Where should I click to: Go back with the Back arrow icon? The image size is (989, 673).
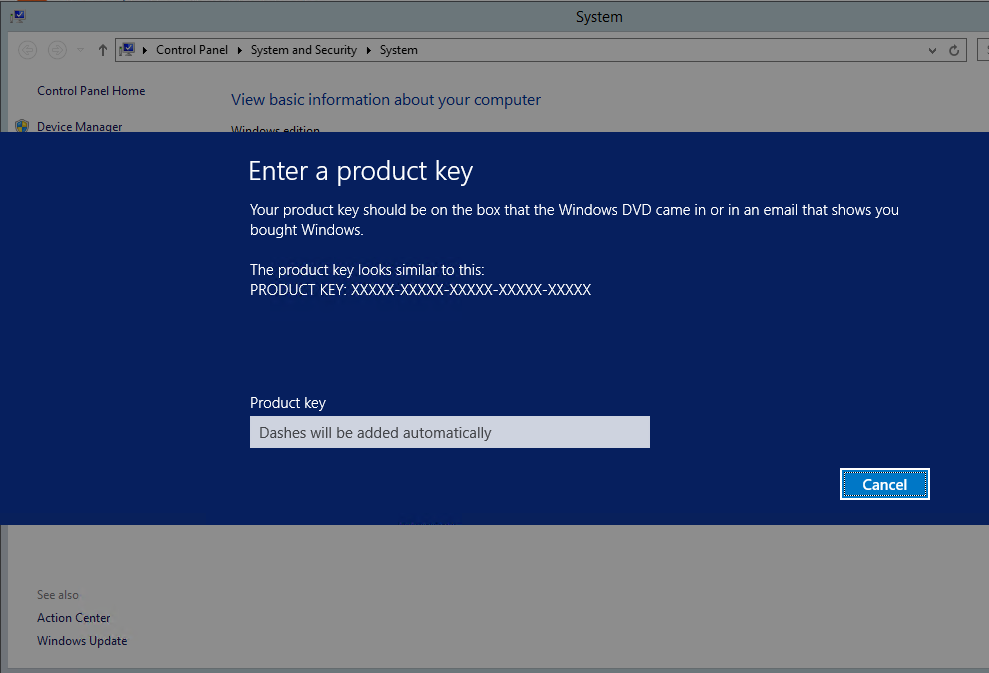coord(27,50)
